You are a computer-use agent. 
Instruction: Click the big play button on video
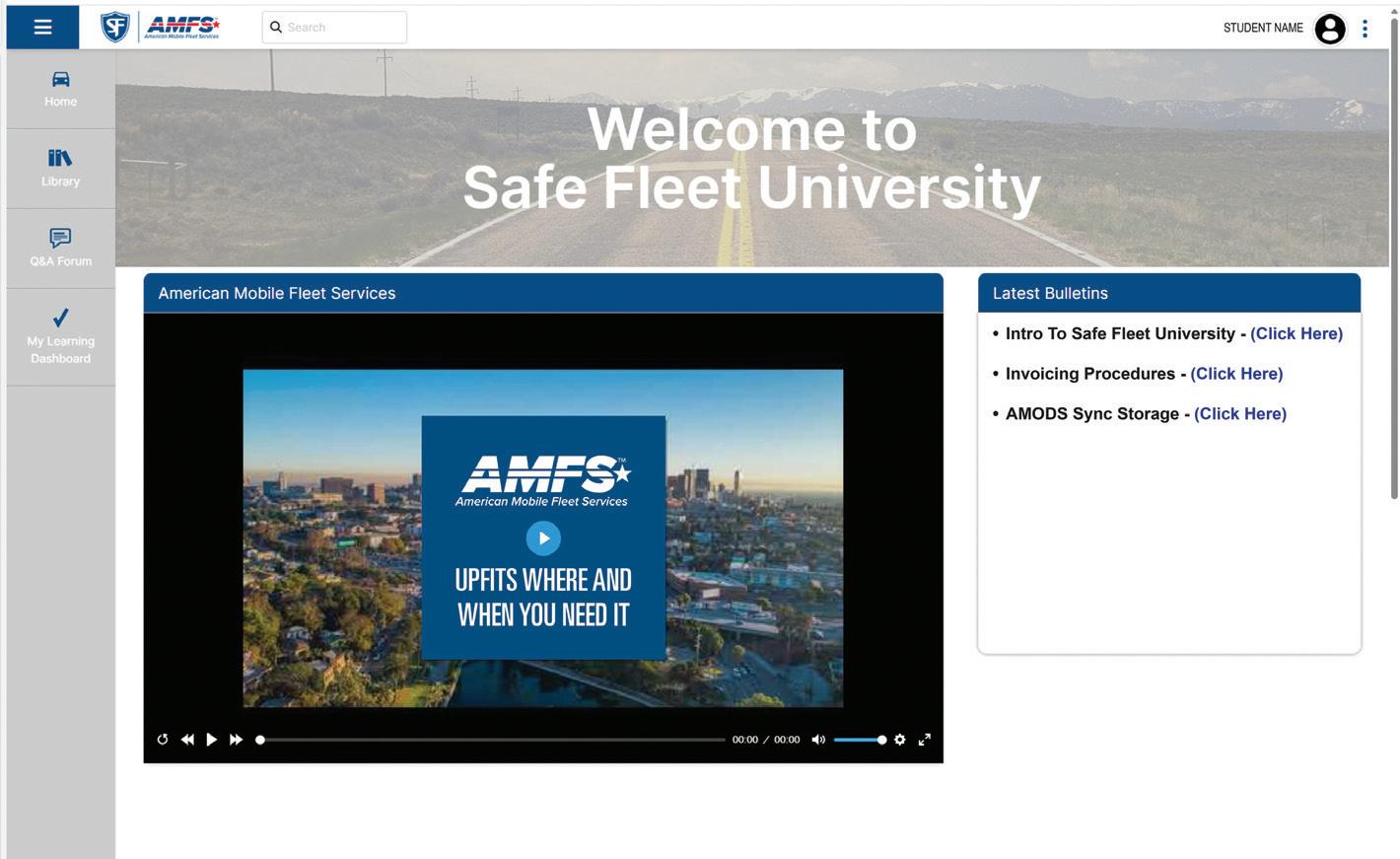543,538
